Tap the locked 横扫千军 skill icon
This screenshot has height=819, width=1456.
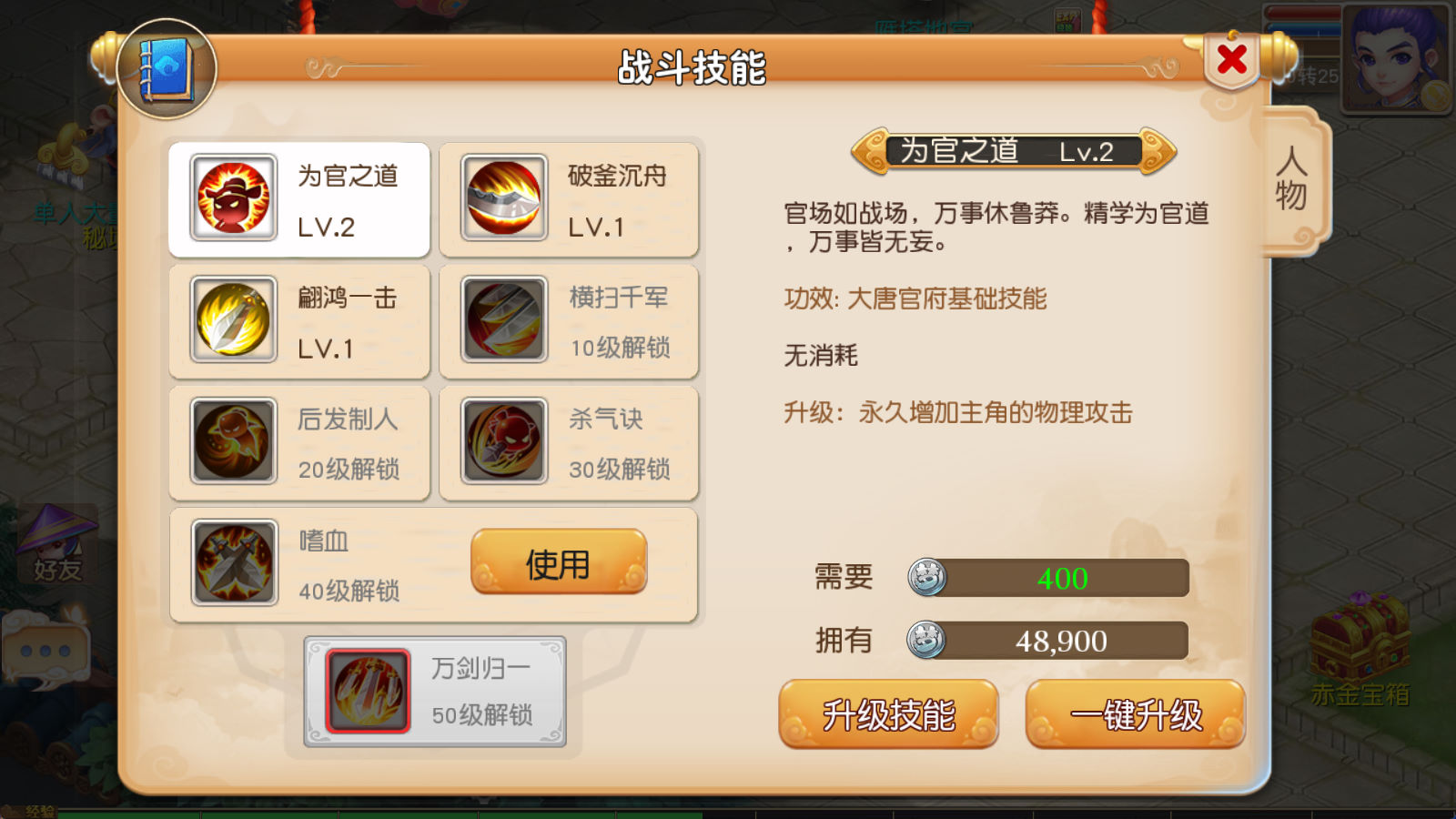[x=503, y=319]
